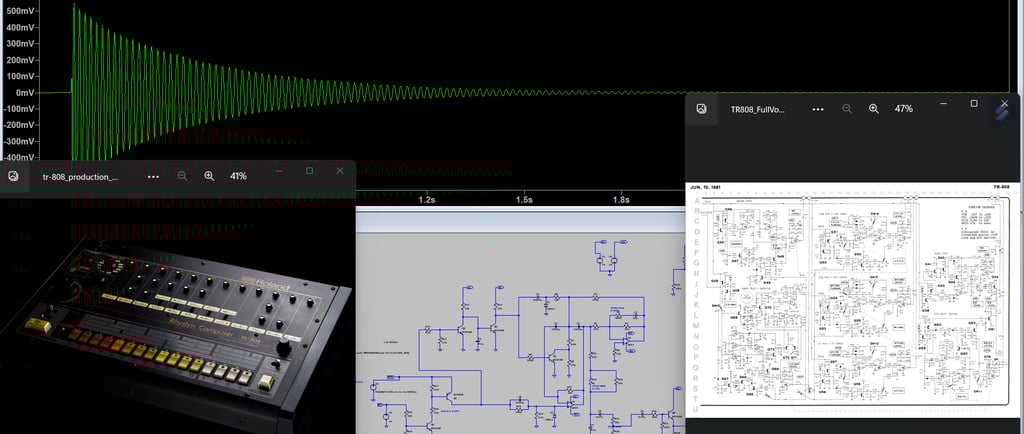This screenshot has width=1024, height=434.
Task: Click the 47% zoom level in TR808_FullVo window
Action: [x=903, y=109]
